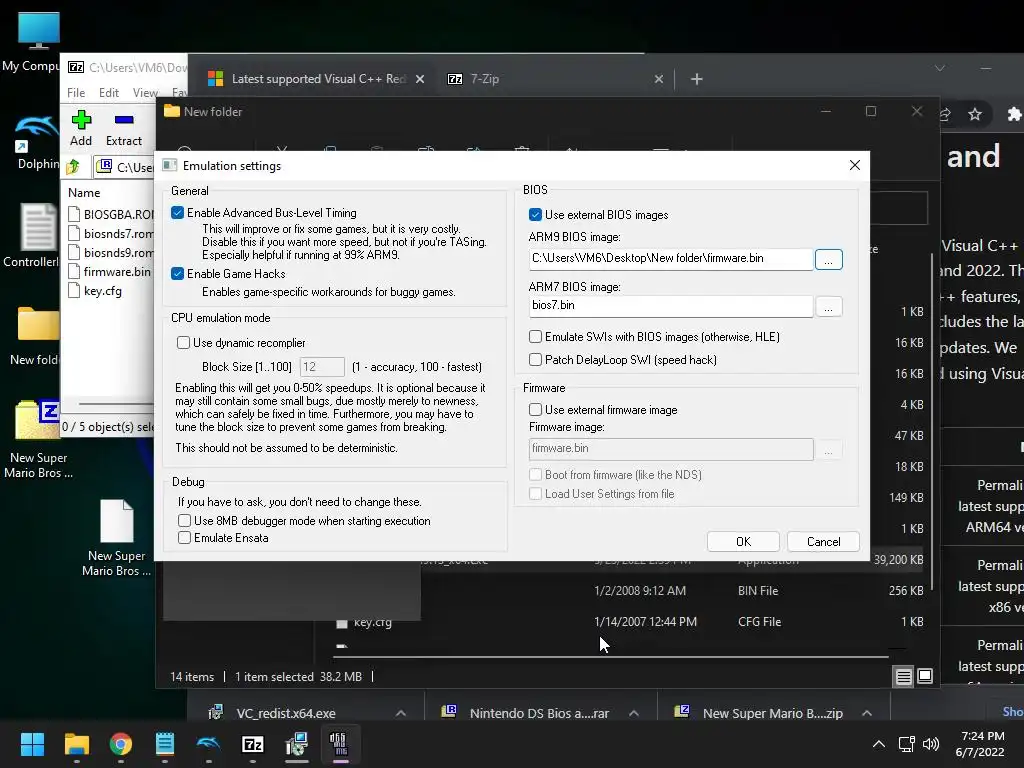1024x768 pixels.
Task: Select BIOSGBA.ROM in 7-Zip list
Action: click(111, 214)
